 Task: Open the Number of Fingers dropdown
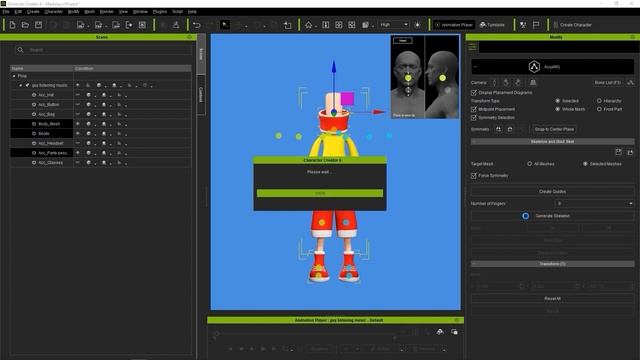coord(594,203)
